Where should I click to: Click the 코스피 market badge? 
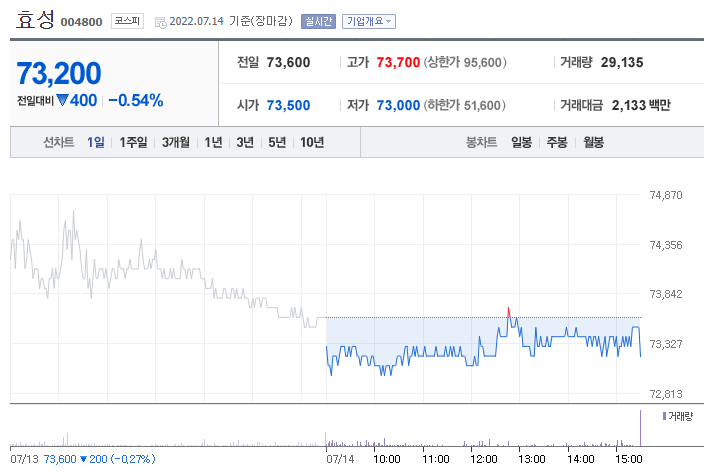[128, 21]
